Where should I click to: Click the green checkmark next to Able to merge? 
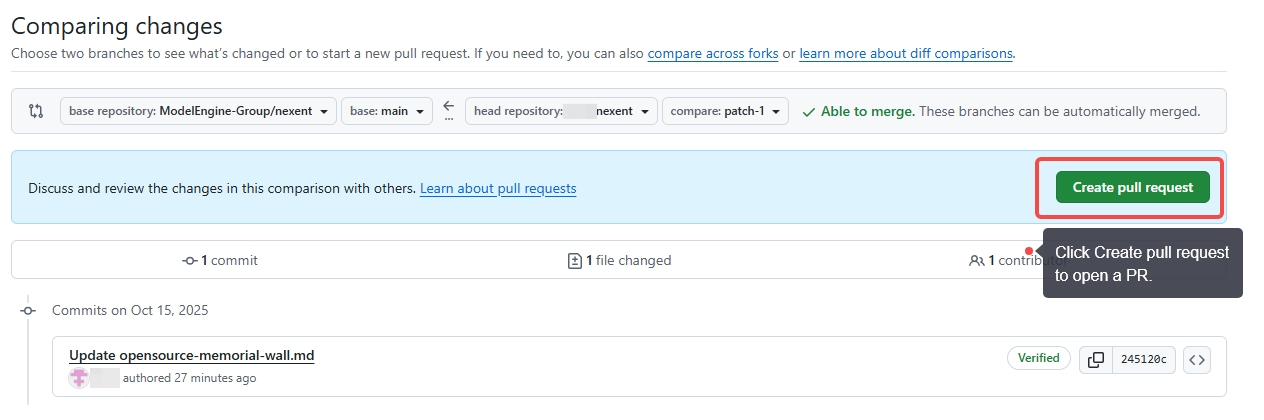808,112
